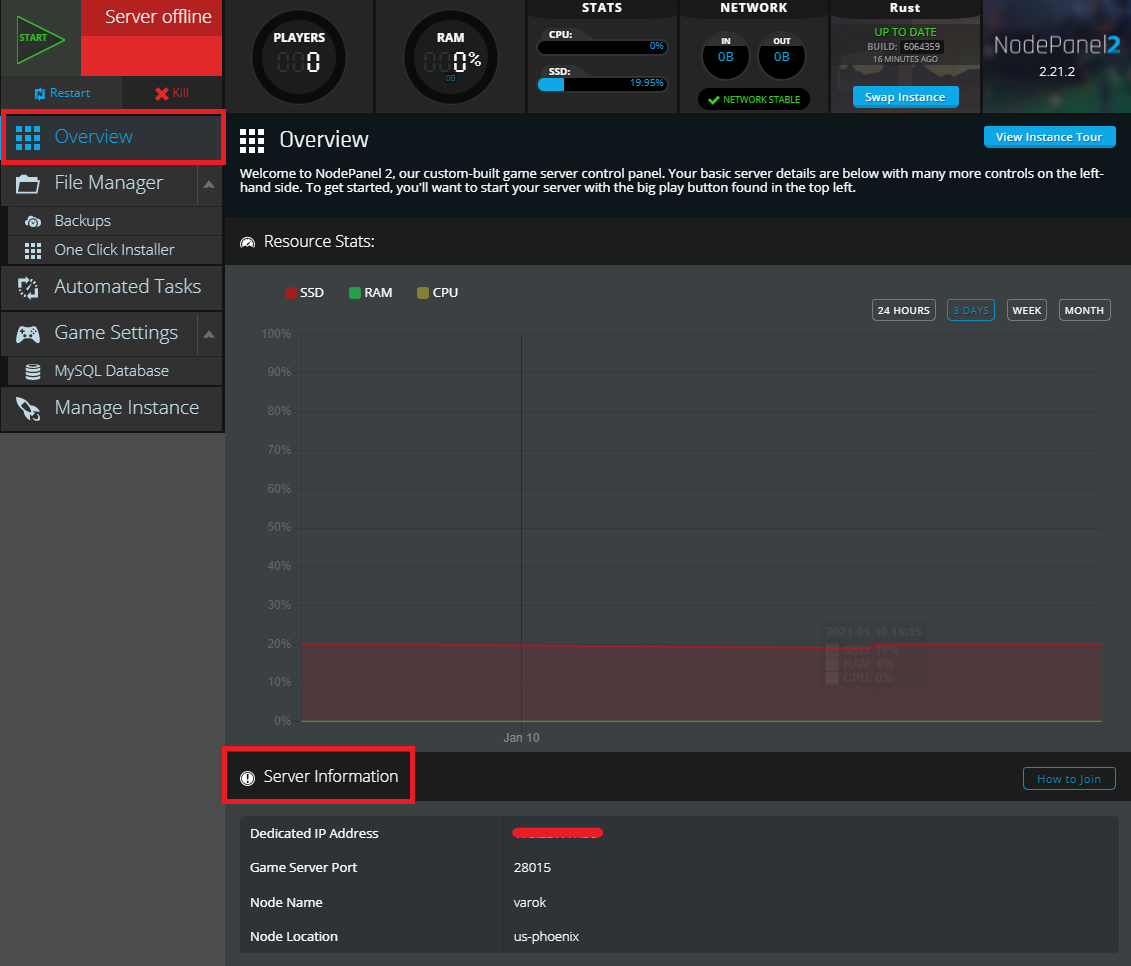1131x966 pixels.
Task: Collapse the File Manager submenu arrow
Action: pos(208,184)
